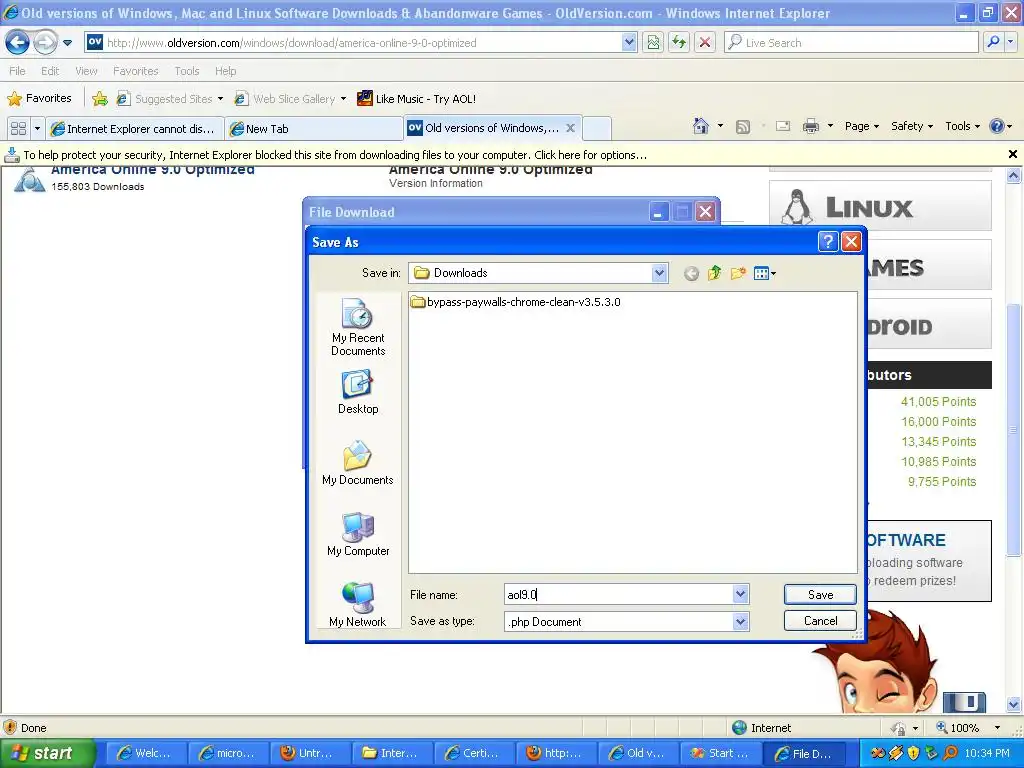The height and width of the screenshot is (768, 1024).
Task: Open the Safety command menu
Action: click(912, 126)
